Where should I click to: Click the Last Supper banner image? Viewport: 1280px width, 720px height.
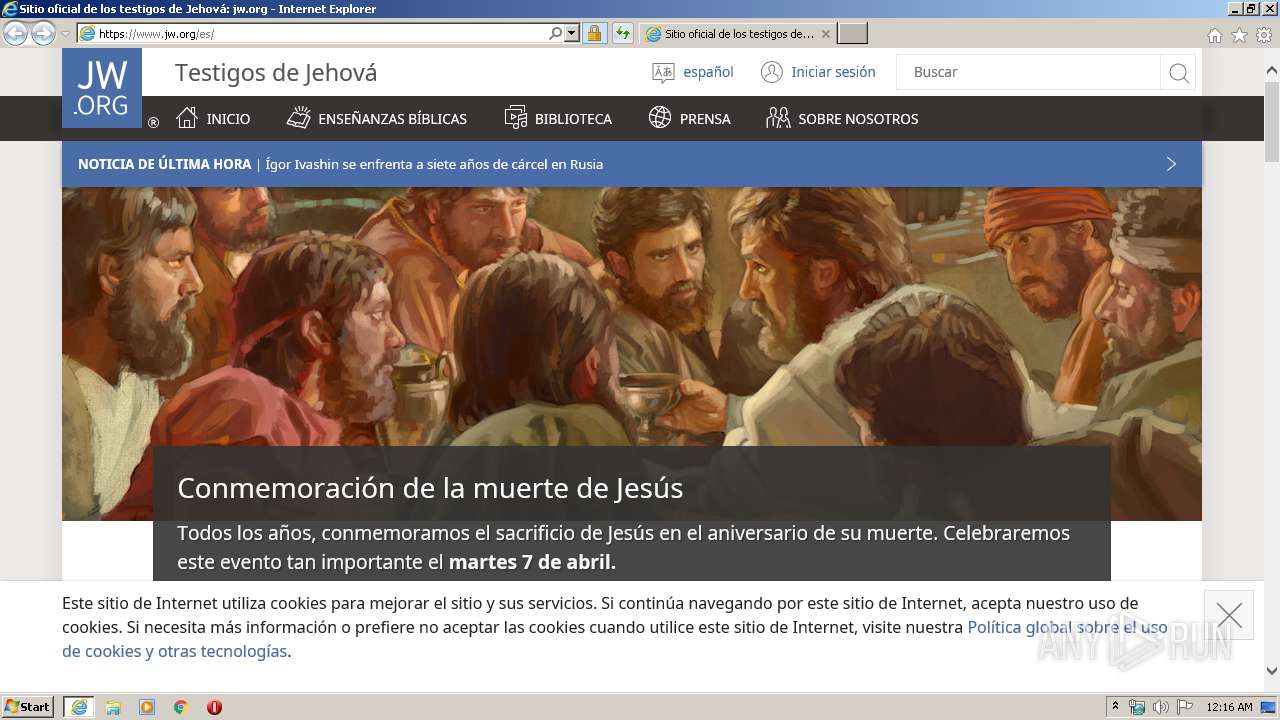coord(632,316)
